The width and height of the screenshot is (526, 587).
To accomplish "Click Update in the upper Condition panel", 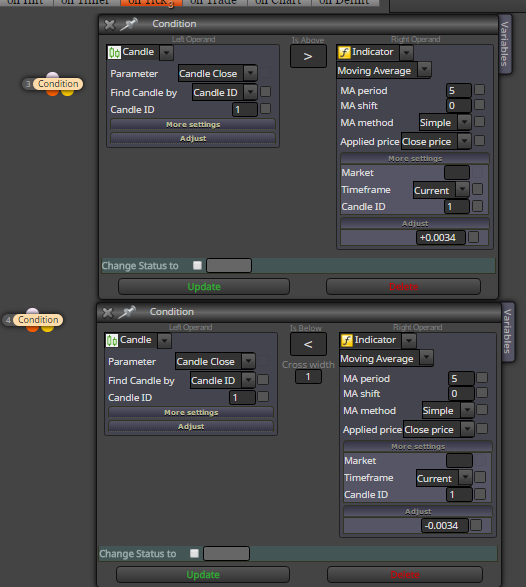I will pyautogui.click(x=204, y=287).
